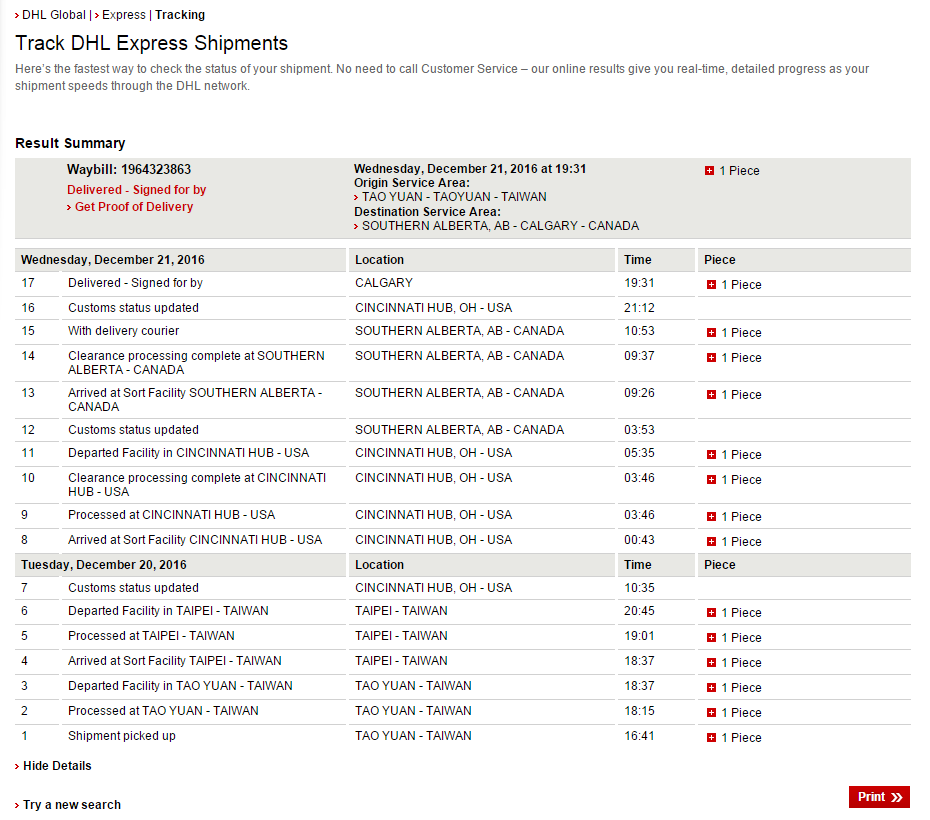Click row 12 Customs status updated text
Viewport: 930px width, 820px height.
pos(133,430)
